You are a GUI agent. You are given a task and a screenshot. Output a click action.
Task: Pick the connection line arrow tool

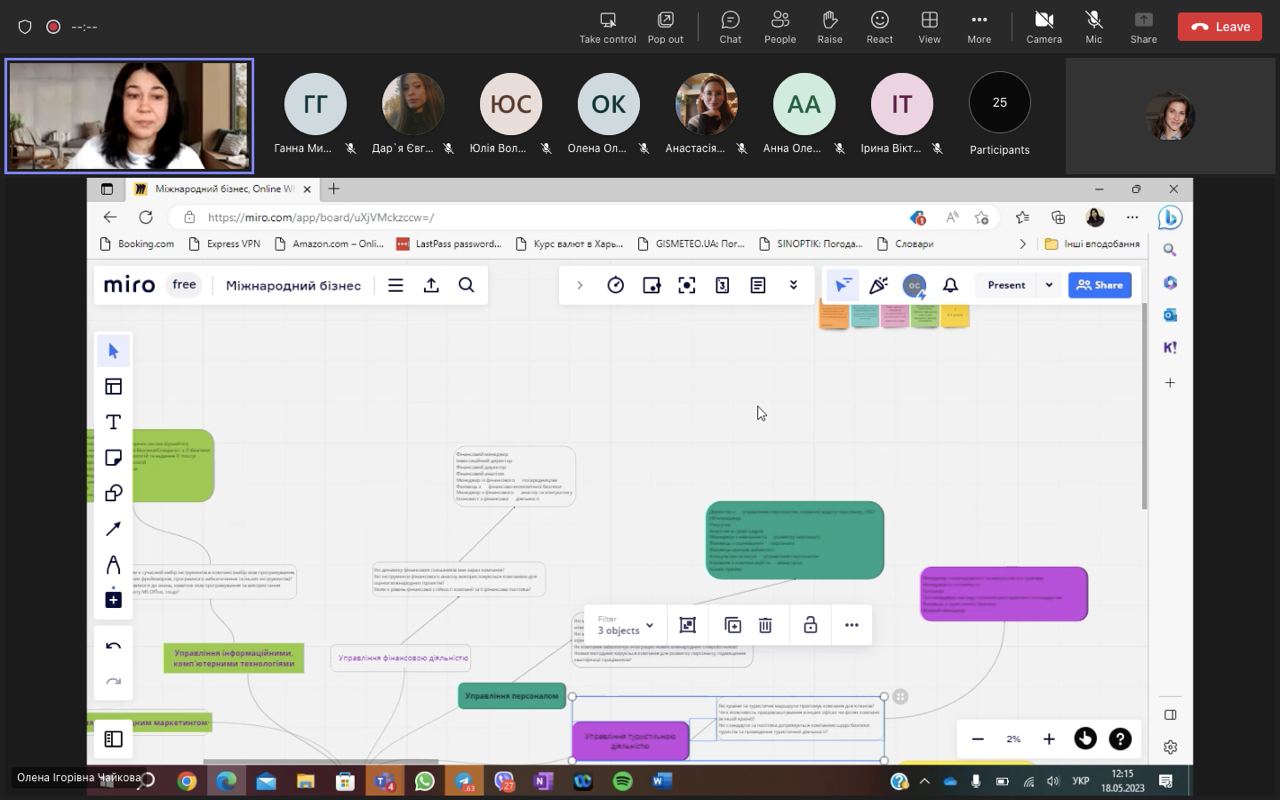click(x=113, y=529)
